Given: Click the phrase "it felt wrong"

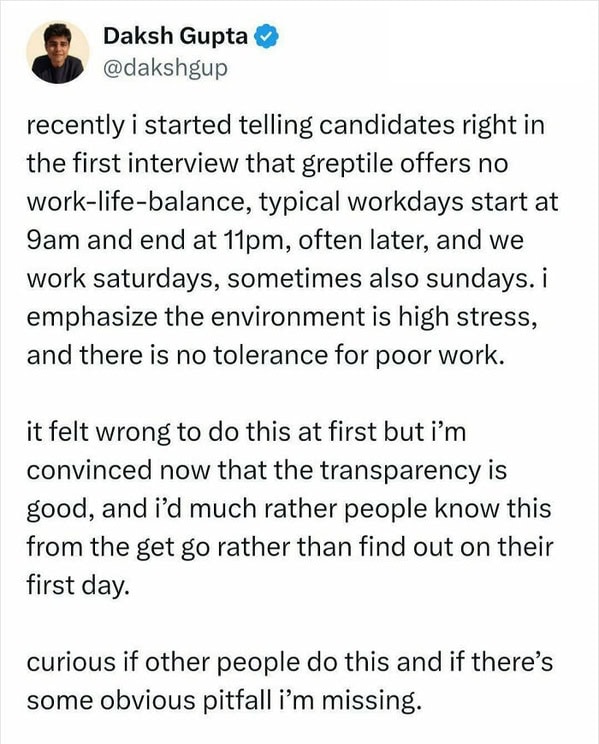Looking at the screenshot, I should tap(98, 432).
